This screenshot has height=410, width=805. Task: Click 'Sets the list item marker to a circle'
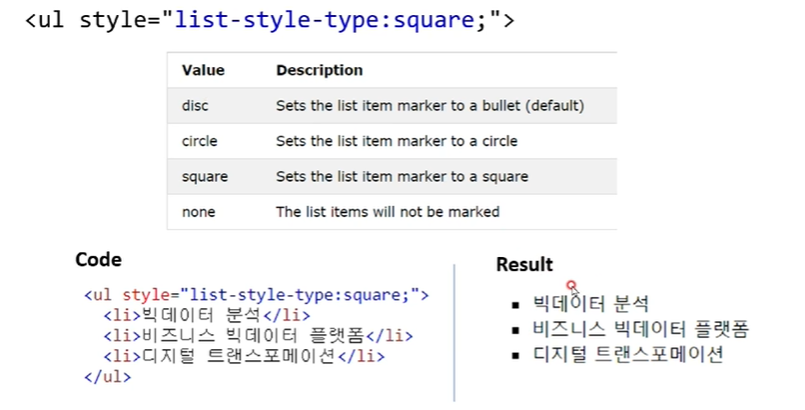pos(397,141)
